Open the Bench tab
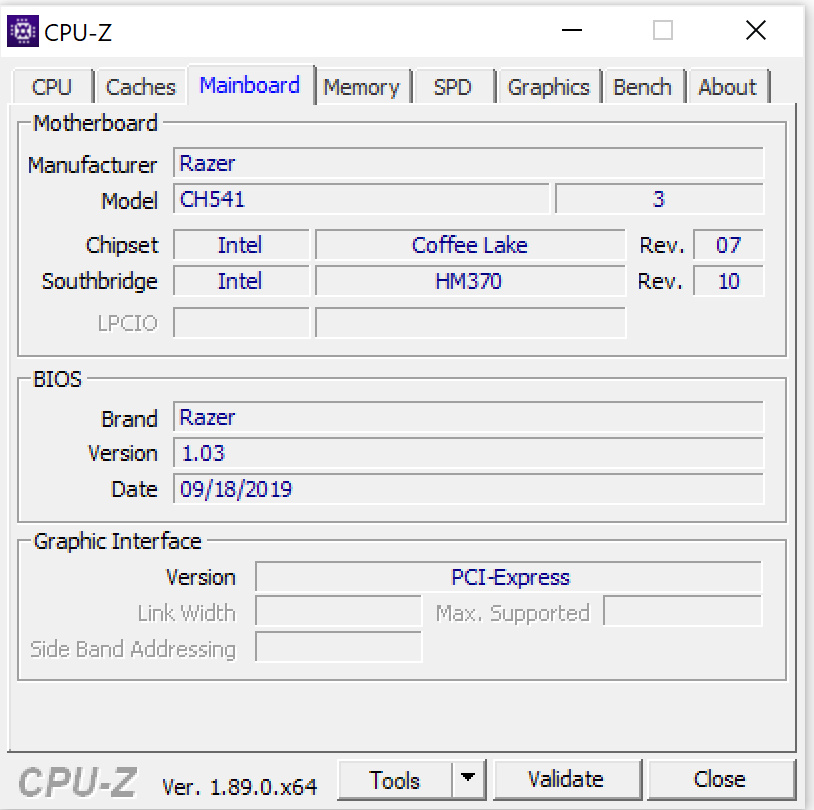The image size is (814, 810). (x=643, y=87)
